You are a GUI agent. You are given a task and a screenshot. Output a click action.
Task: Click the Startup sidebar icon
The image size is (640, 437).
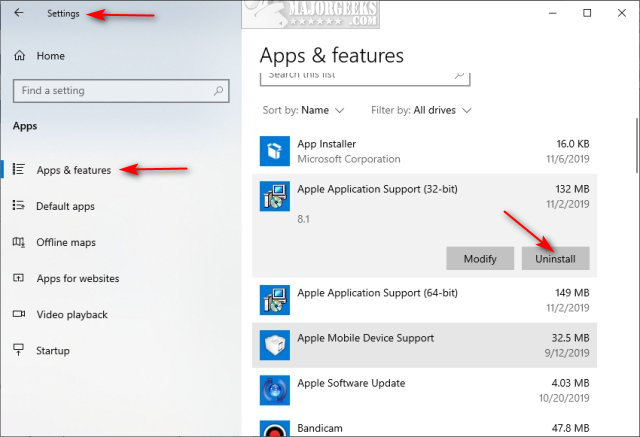[18, 350]
